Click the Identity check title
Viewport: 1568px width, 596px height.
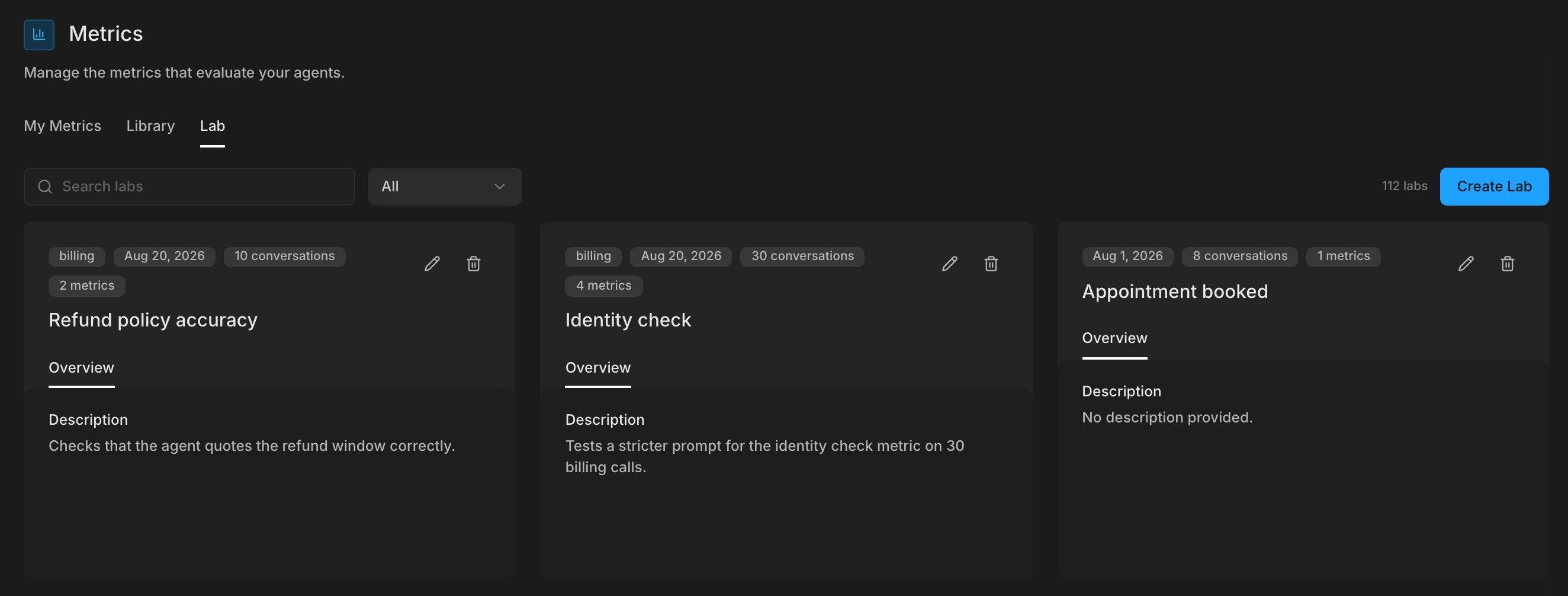point(628,321)
